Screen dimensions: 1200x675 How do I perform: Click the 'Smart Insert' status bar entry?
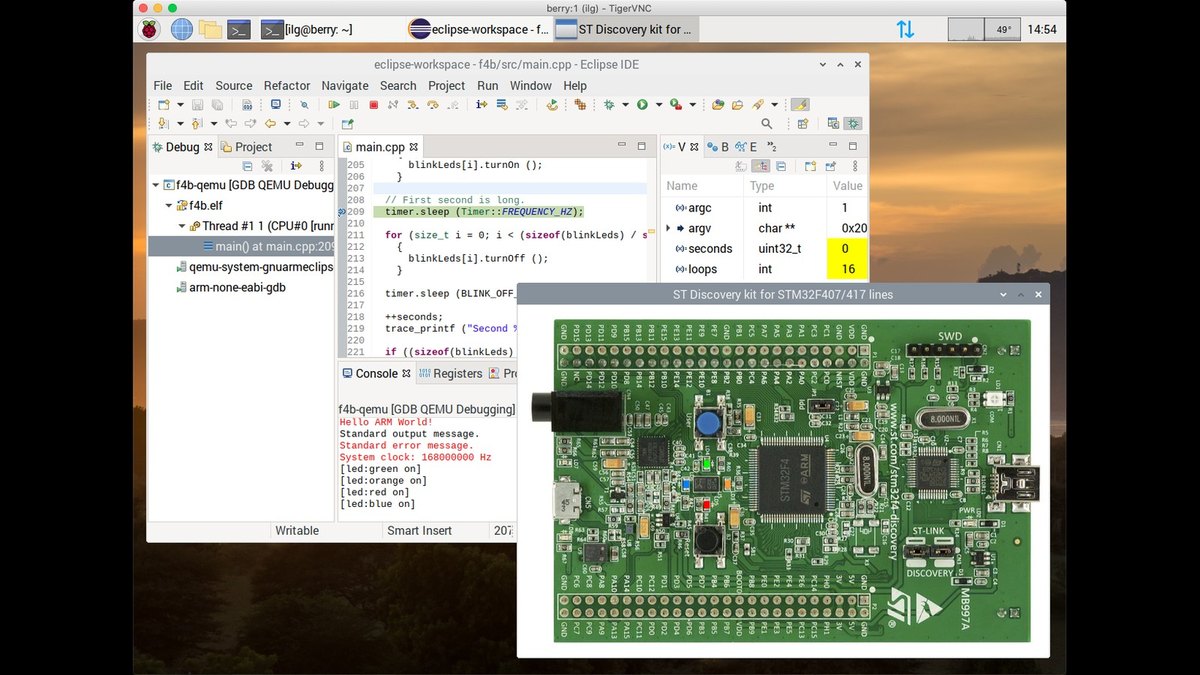coord(419,531)
